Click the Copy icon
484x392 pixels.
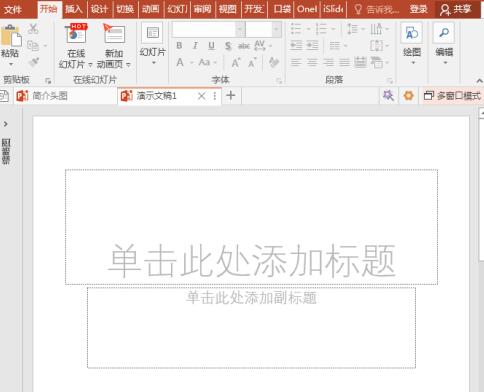[33, 46]
